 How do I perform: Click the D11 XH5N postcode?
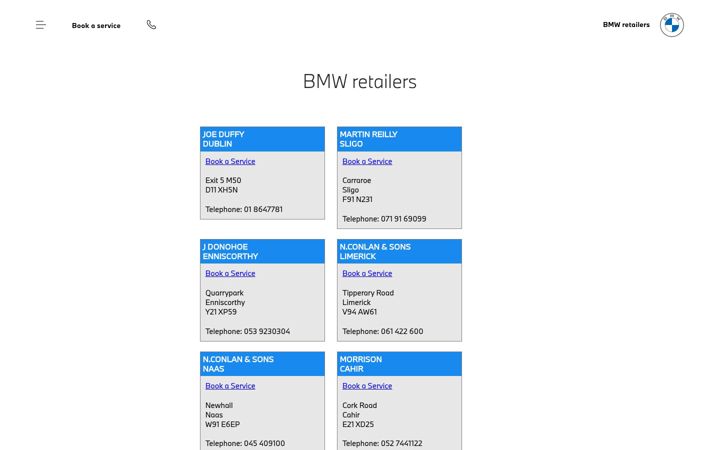click(x=221, y=190)
